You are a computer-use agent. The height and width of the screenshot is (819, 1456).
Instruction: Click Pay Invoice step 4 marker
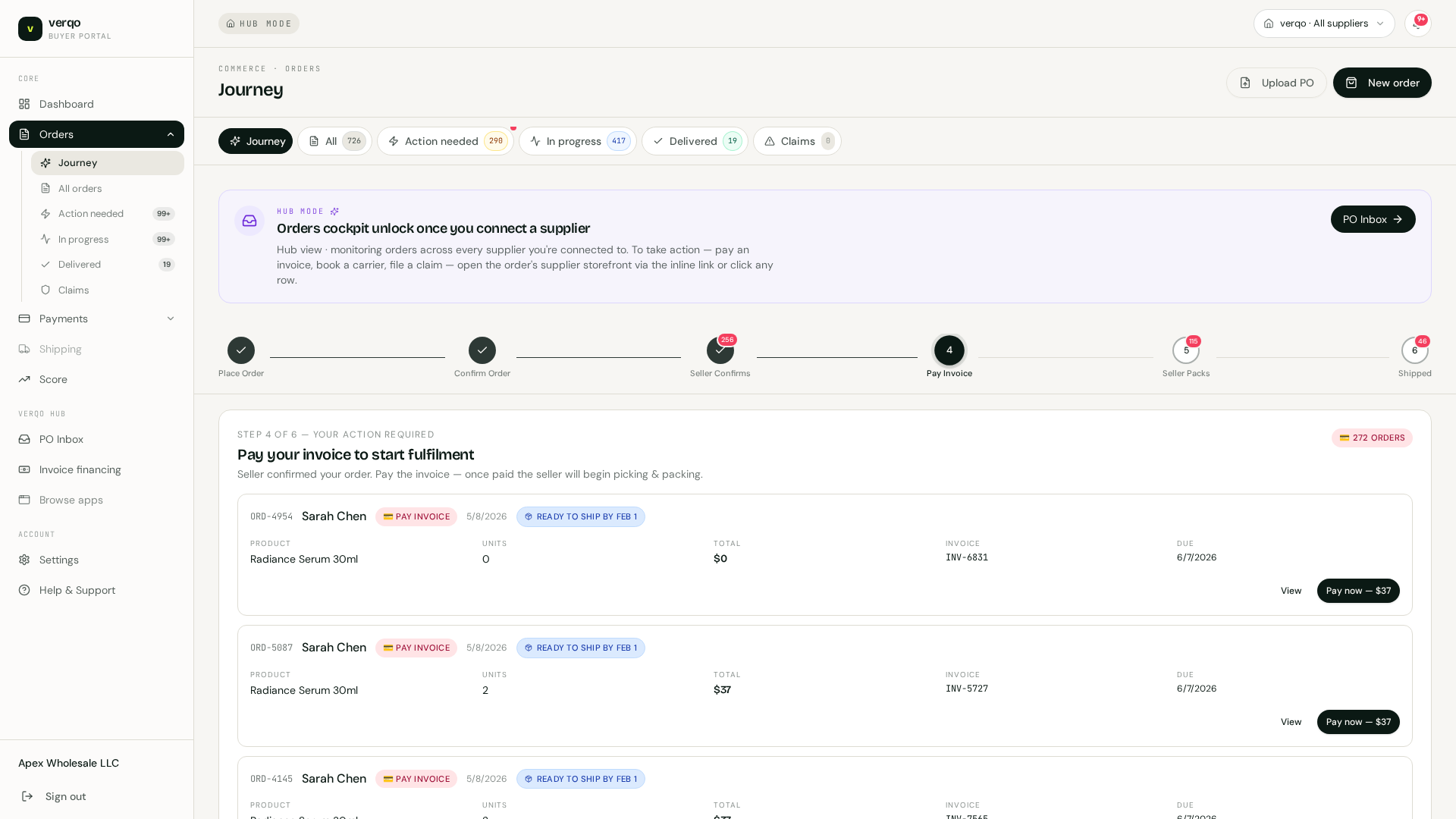click(949, 350)
